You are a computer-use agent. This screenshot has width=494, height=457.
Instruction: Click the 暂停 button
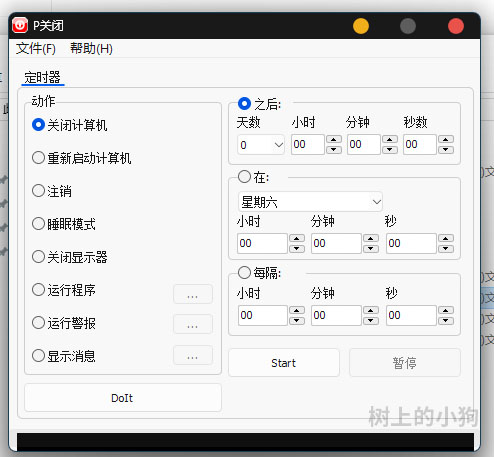405,363
